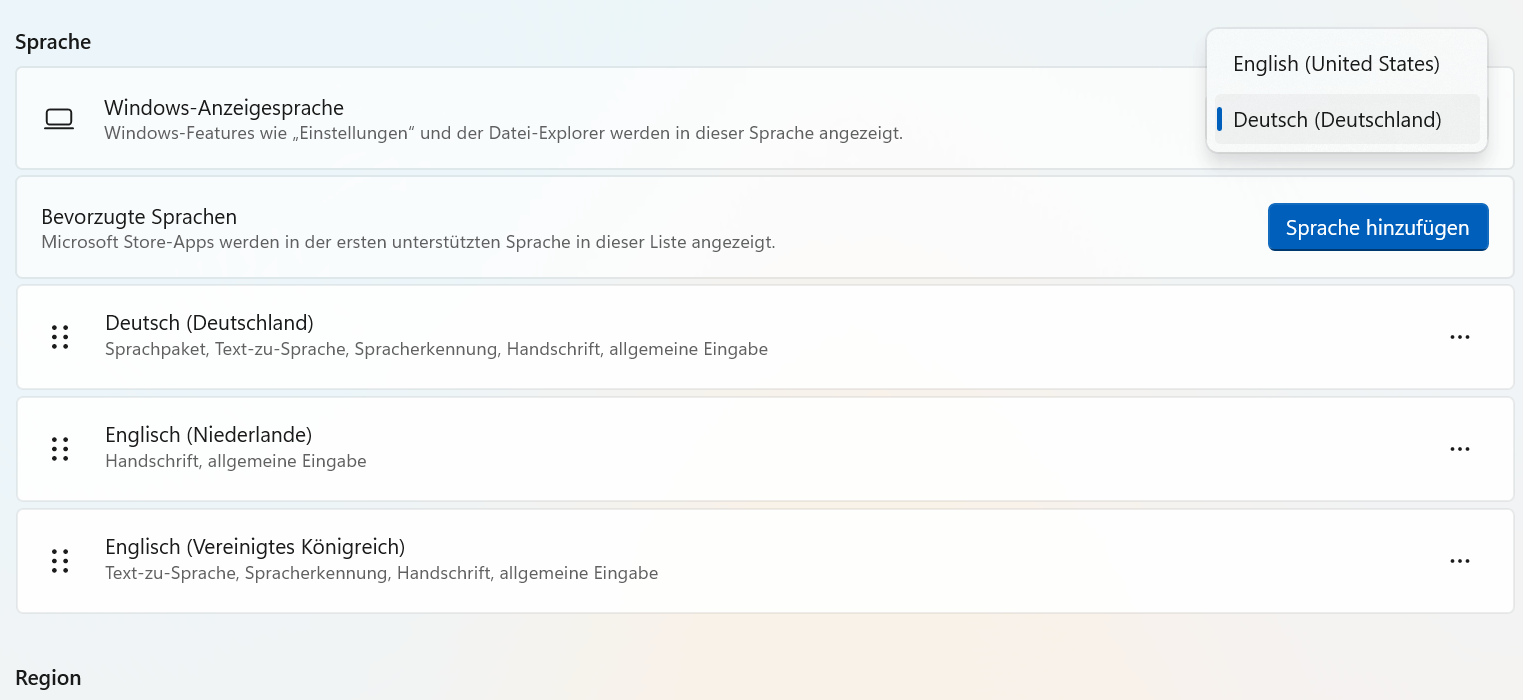Click the Microsoft Store-Apps description text

(408, 242)
